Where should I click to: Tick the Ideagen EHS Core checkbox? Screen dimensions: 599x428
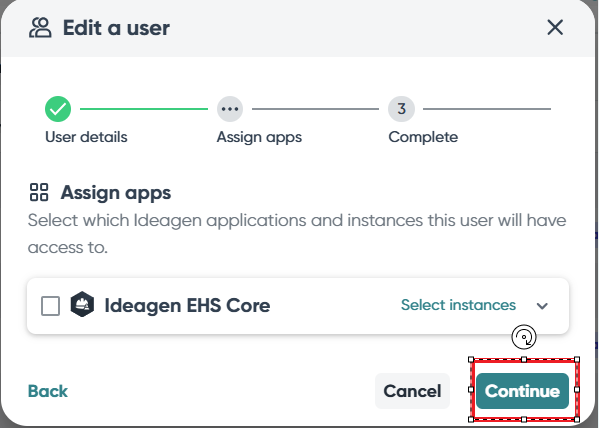coord(50,306)
